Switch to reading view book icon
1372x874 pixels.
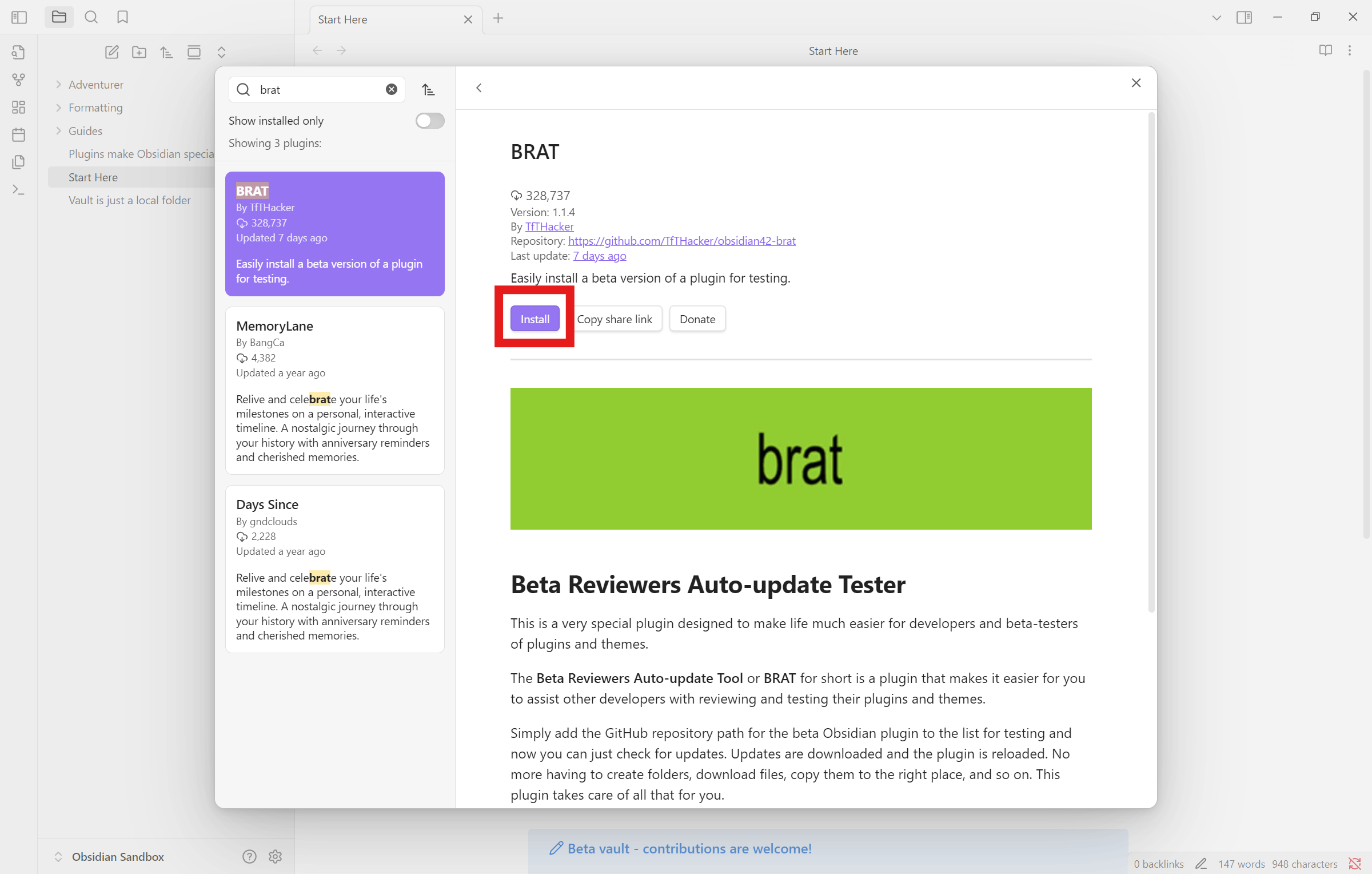click(1325, 51)
